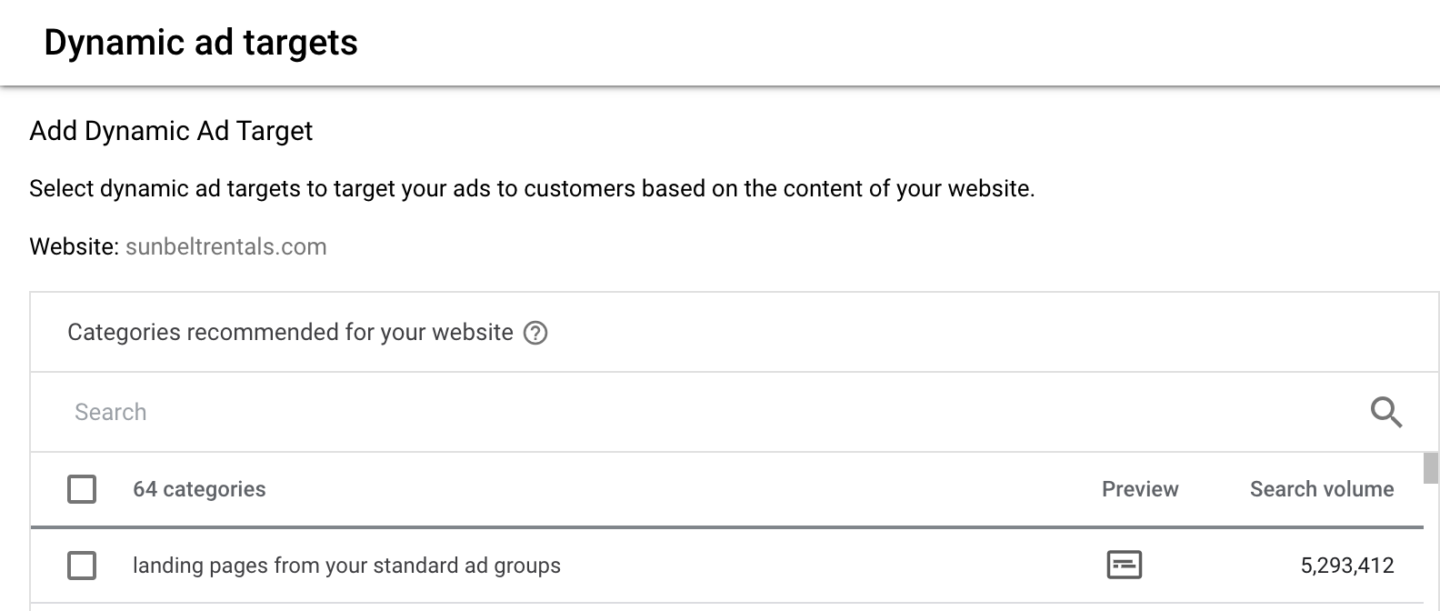
Task: Click the categories list scrollbar thumb
Action: point(1431,468)
